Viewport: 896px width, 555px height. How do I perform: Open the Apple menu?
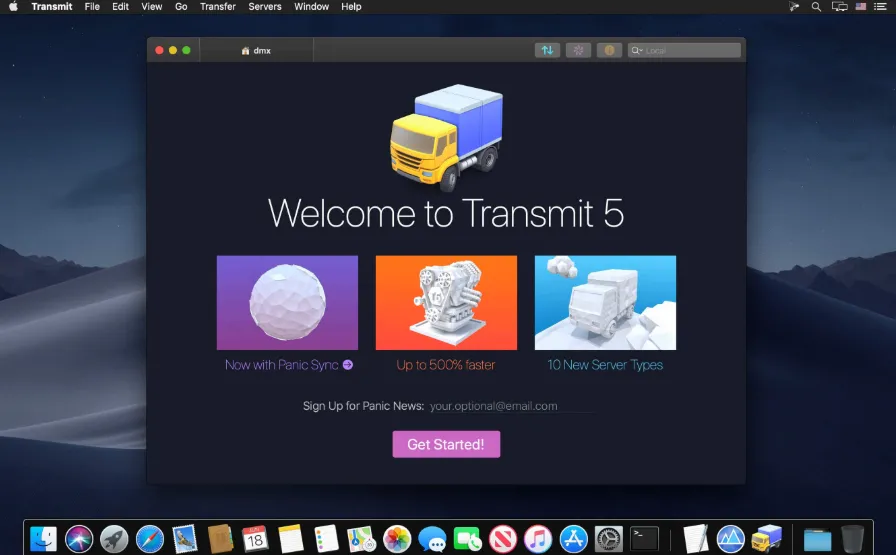click(13, 7)
